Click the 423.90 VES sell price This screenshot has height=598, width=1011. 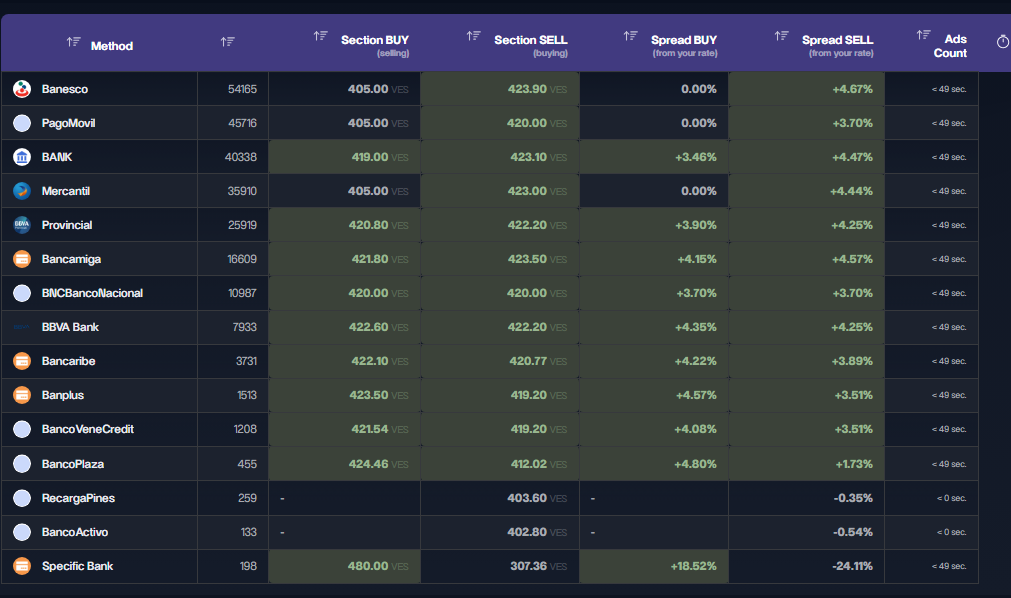point(537,89)
